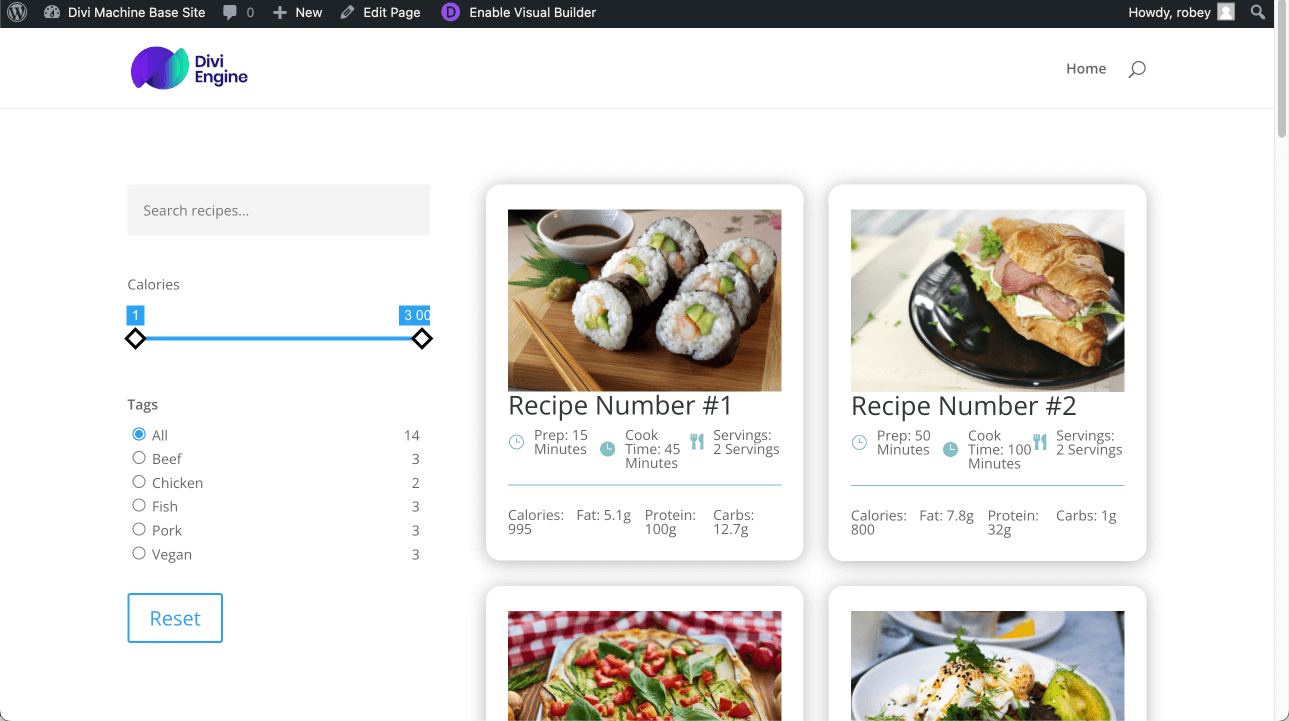The width and height of the screenshot is (1289, 721).
Task: Click Fat: 7.8g on Recipe Number #2
Action: [x=947, y=516]
